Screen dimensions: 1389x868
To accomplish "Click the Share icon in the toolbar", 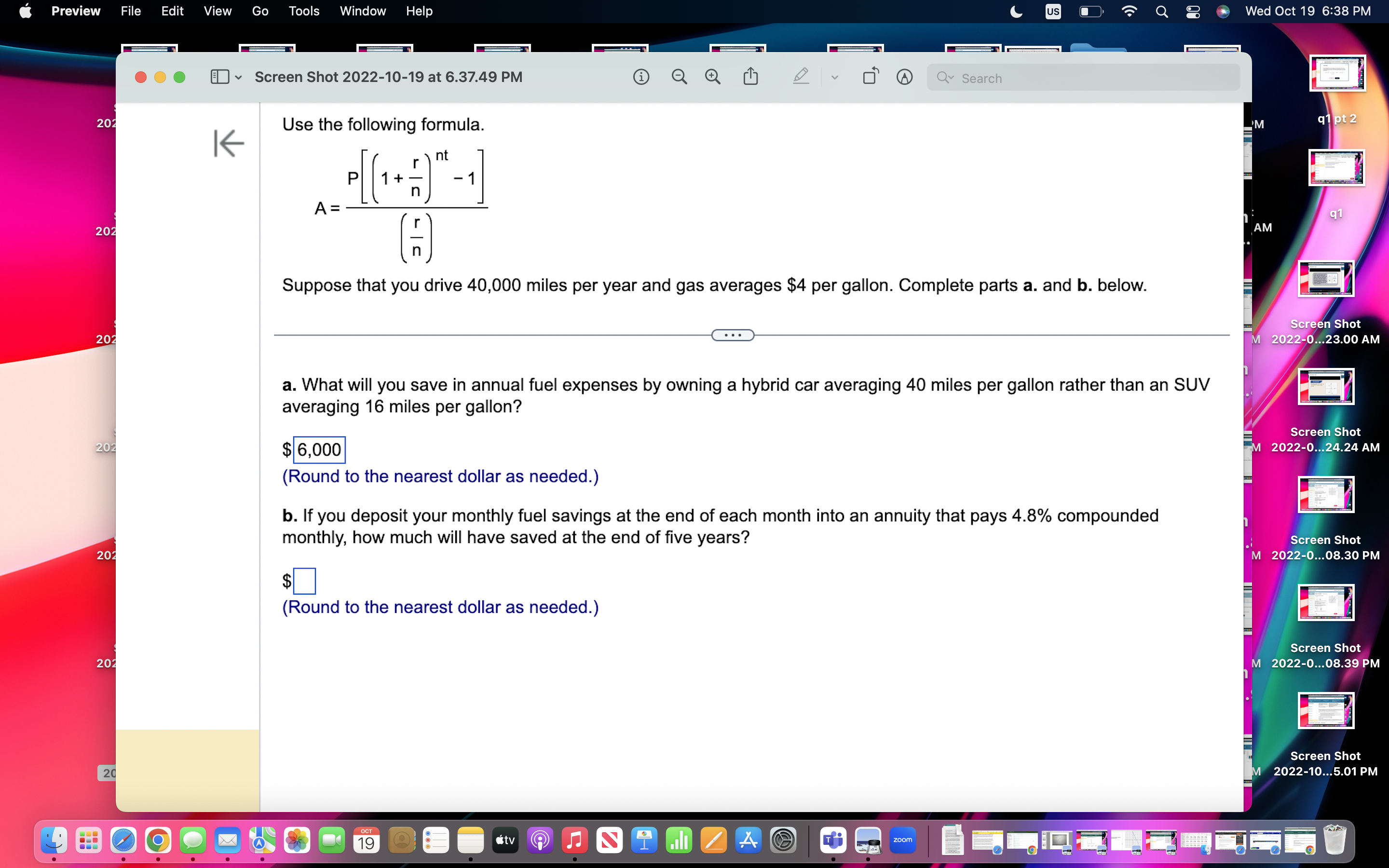I will point(751,76).
